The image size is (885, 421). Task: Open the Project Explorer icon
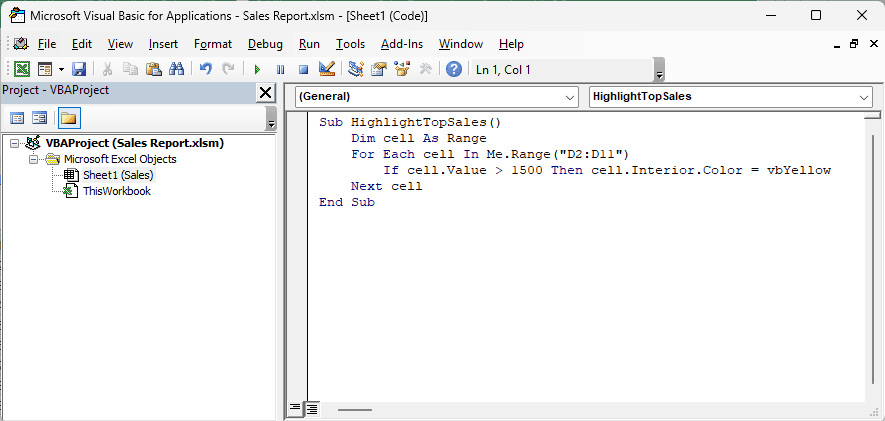tap(356, 69)
